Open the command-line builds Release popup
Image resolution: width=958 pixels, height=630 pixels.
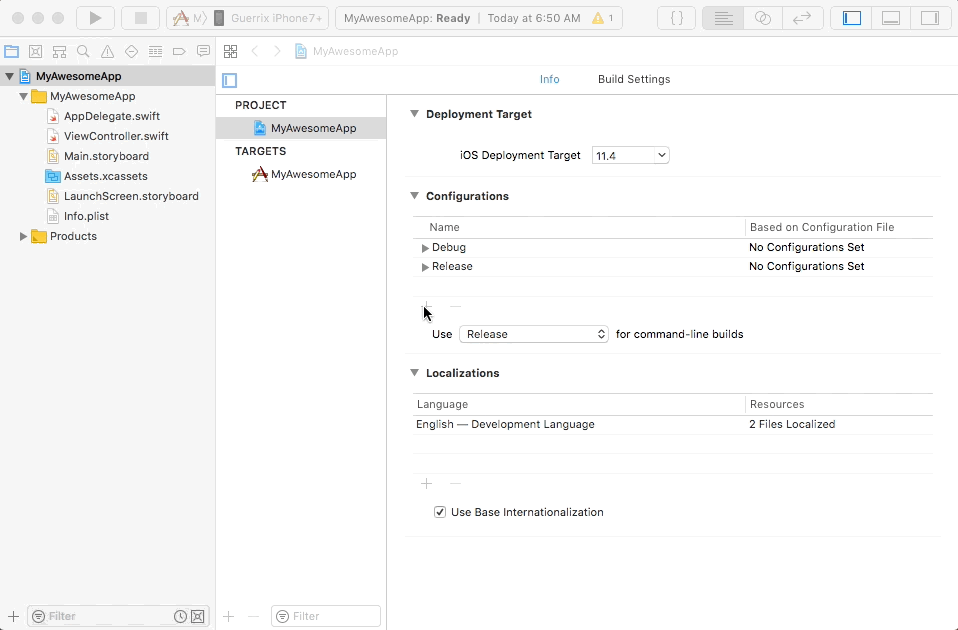(533, 334)
